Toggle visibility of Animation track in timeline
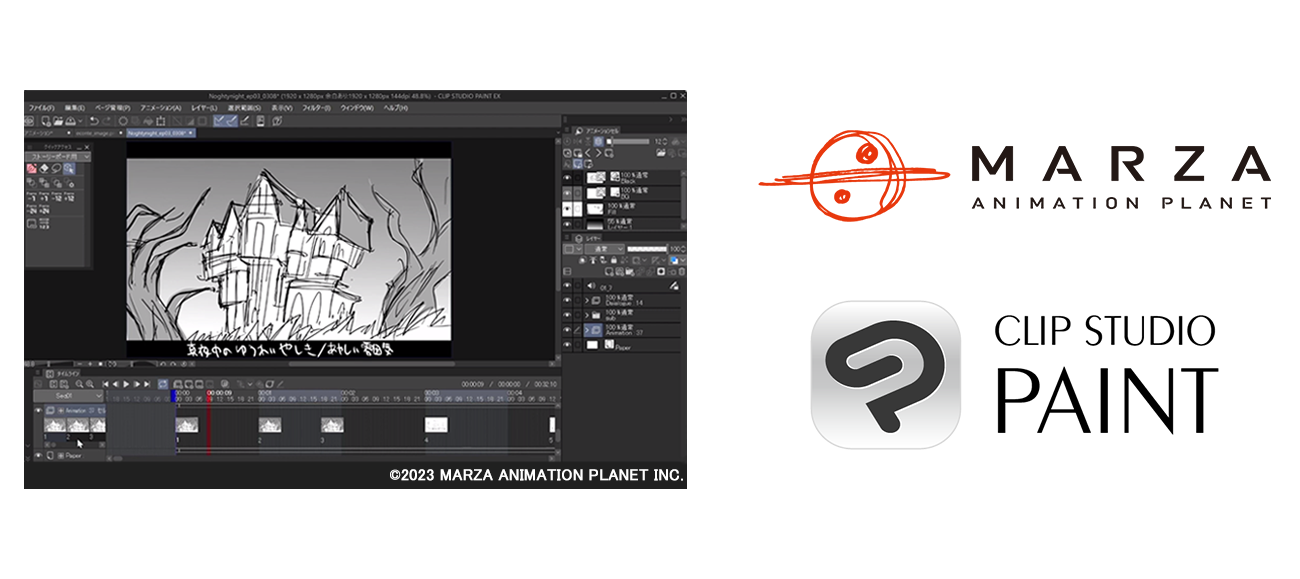 tap(38, 410)
